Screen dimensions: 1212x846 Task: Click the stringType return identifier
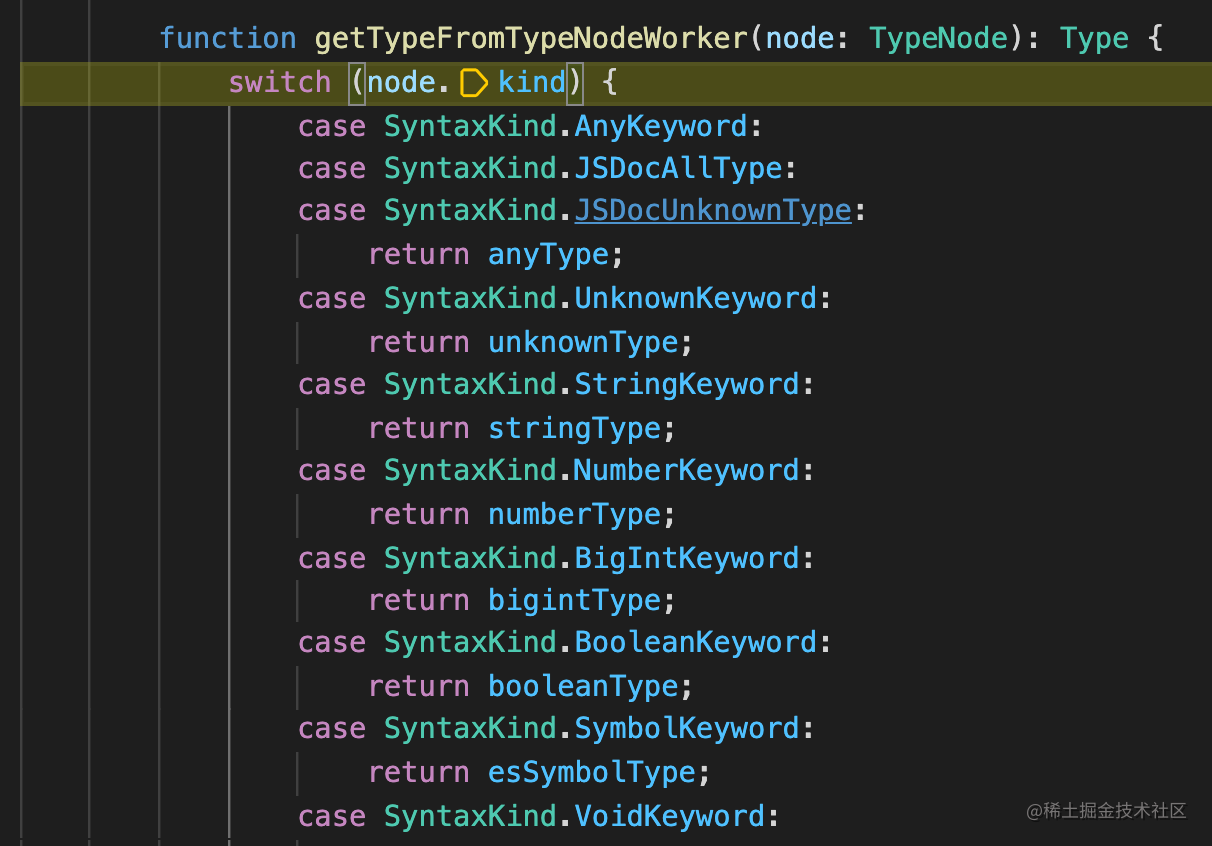[574, 428]
